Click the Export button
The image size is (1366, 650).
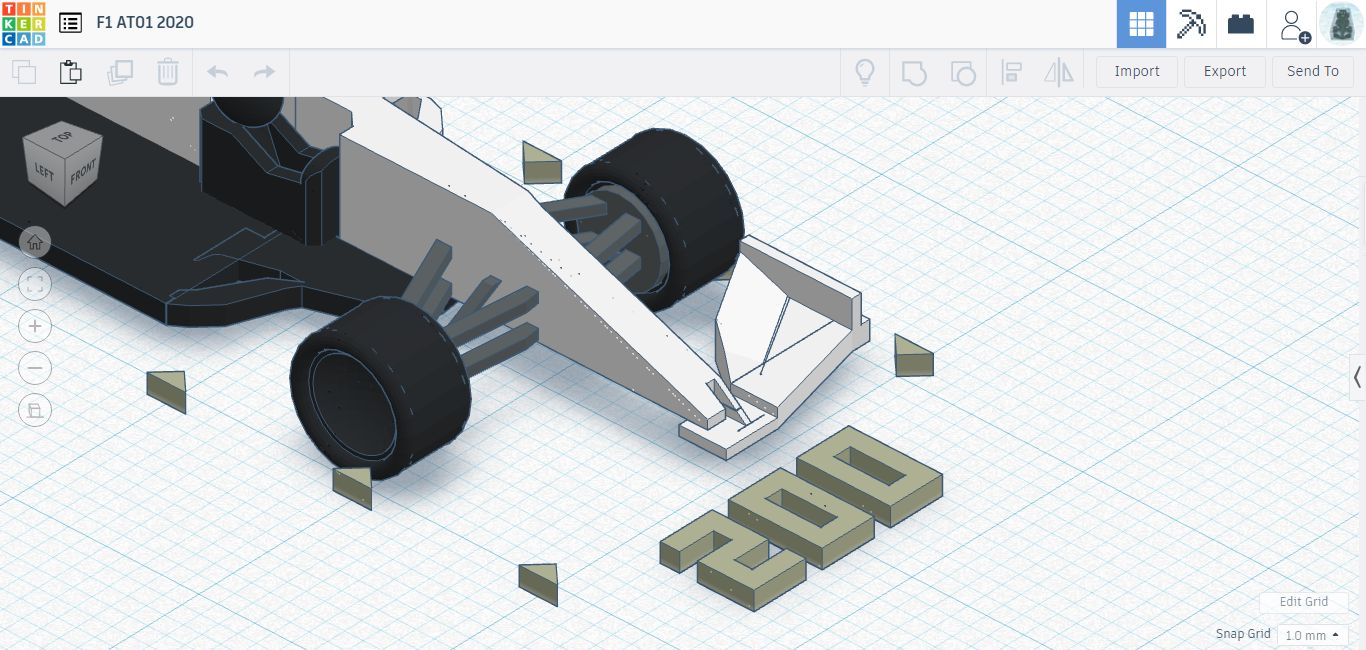coord(1224,71)
